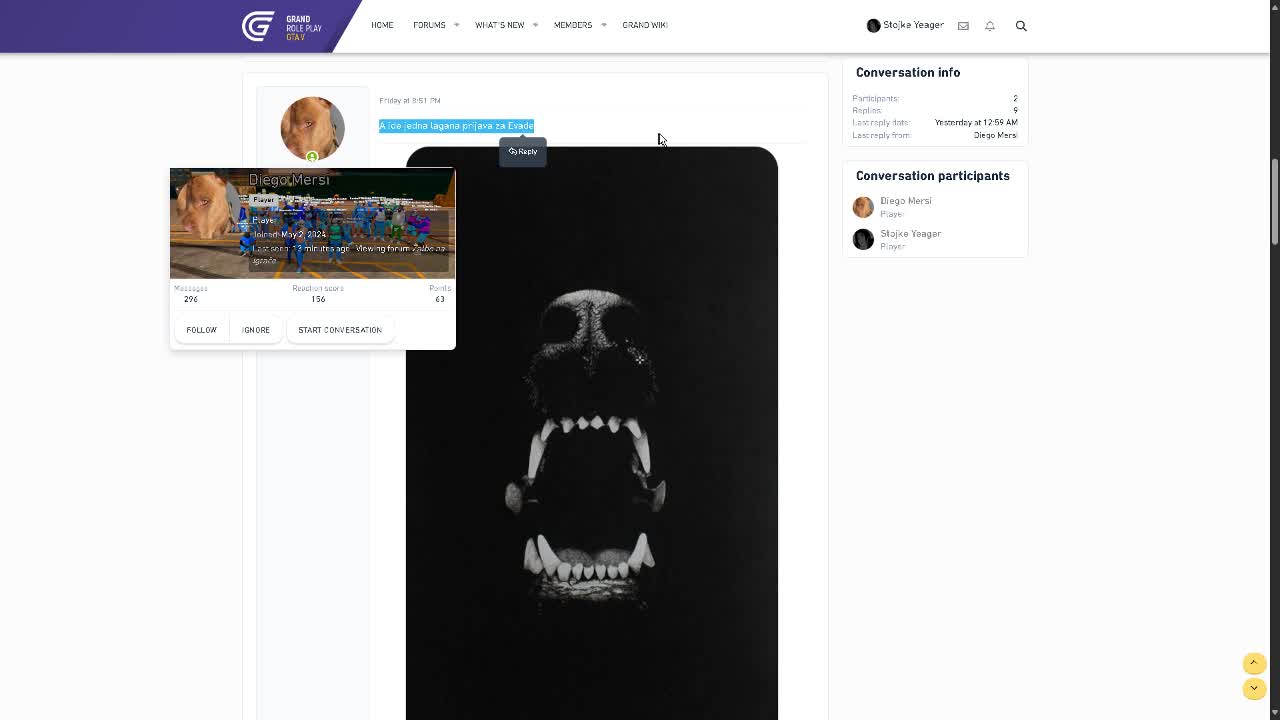Go to the Home menu item

click(x=382, y=25)
